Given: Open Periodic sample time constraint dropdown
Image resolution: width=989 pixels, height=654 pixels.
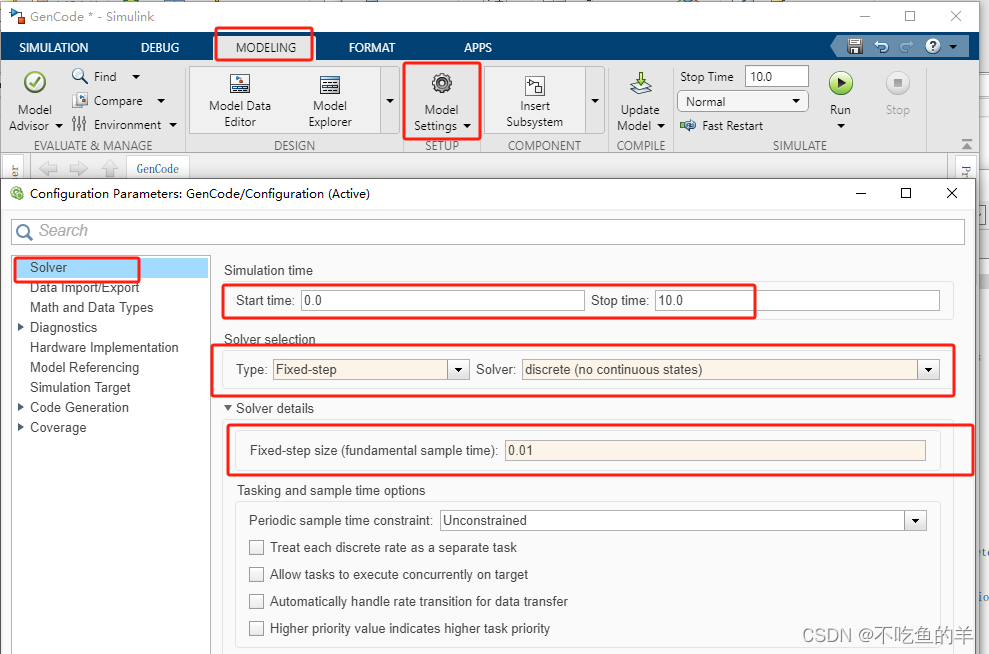Looking at the screenshot, I should [x=915, y=521].
